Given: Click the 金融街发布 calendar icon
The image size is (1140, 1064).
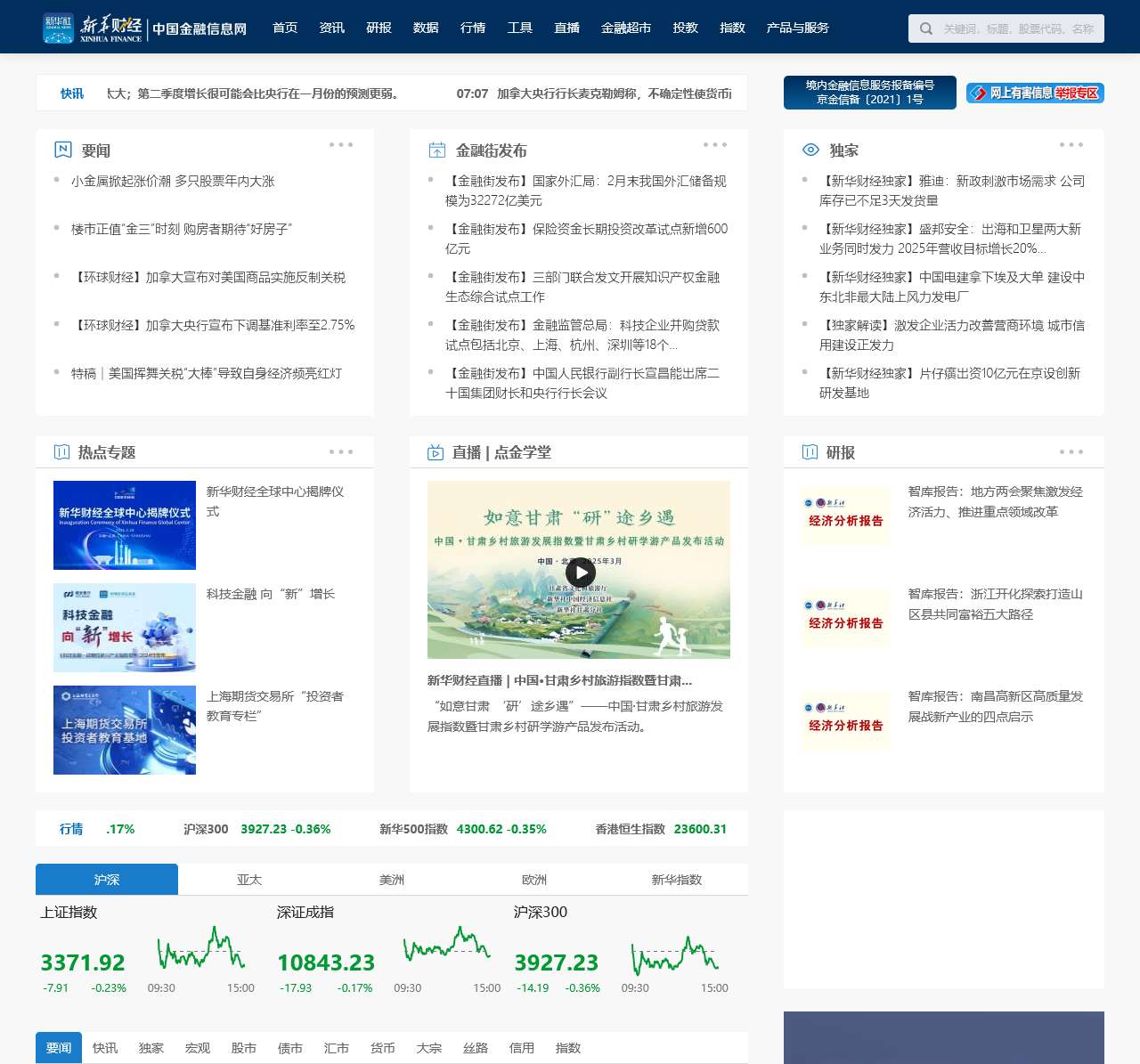Looking at the screenshot, I should (x=437, y=150).
